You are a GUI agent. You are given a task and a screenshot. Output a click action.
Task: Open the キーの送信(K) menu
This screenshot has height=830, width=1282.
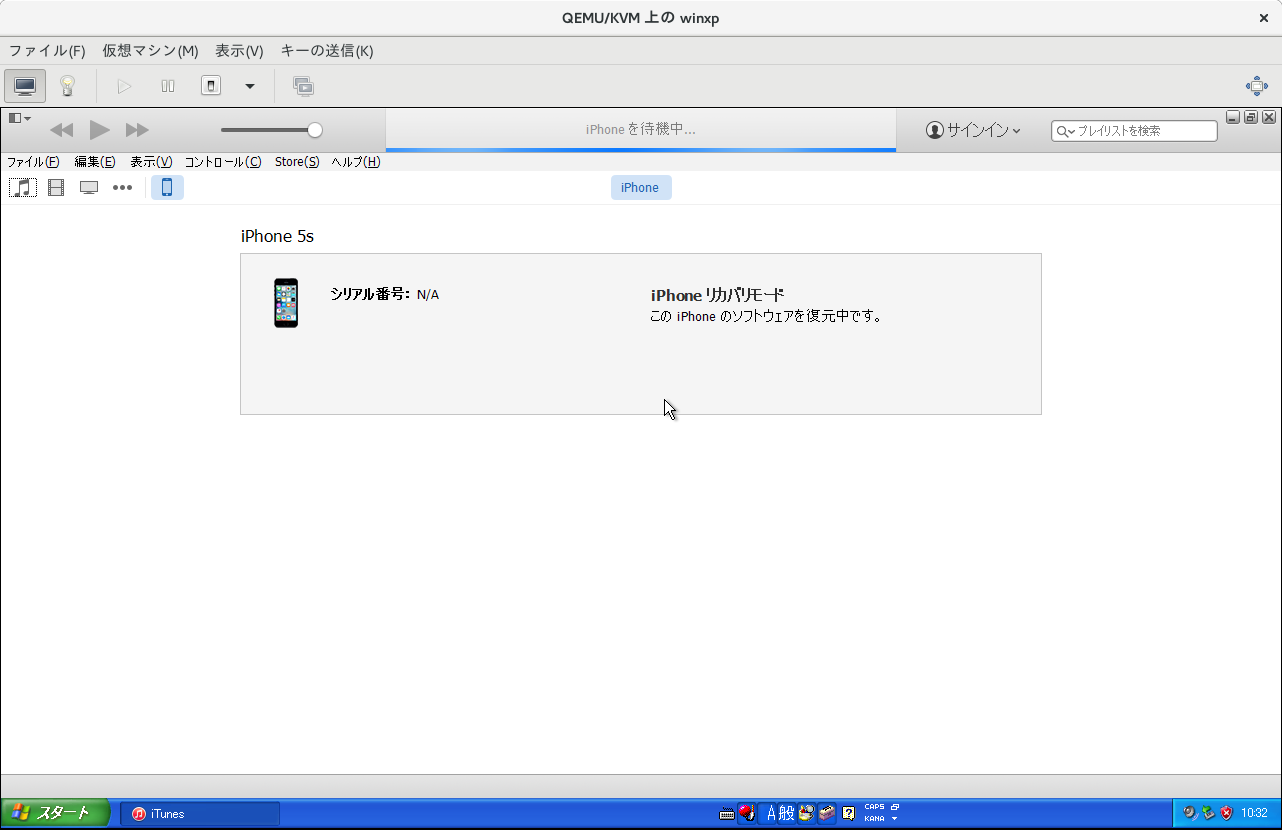[327, 51]
